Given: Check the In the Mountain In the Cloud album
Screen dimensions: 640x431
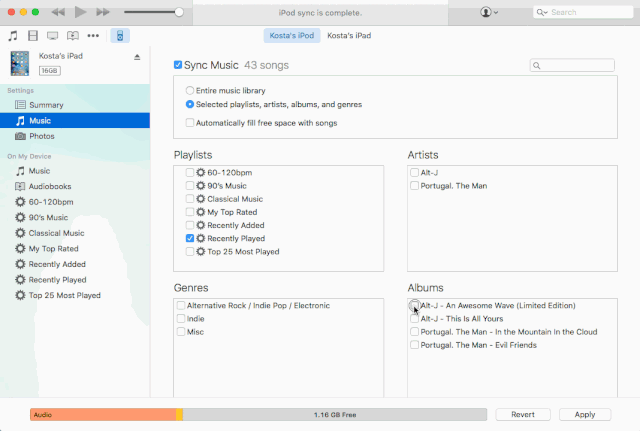Looking at the screenshot, I should click(x=414, y=331).
